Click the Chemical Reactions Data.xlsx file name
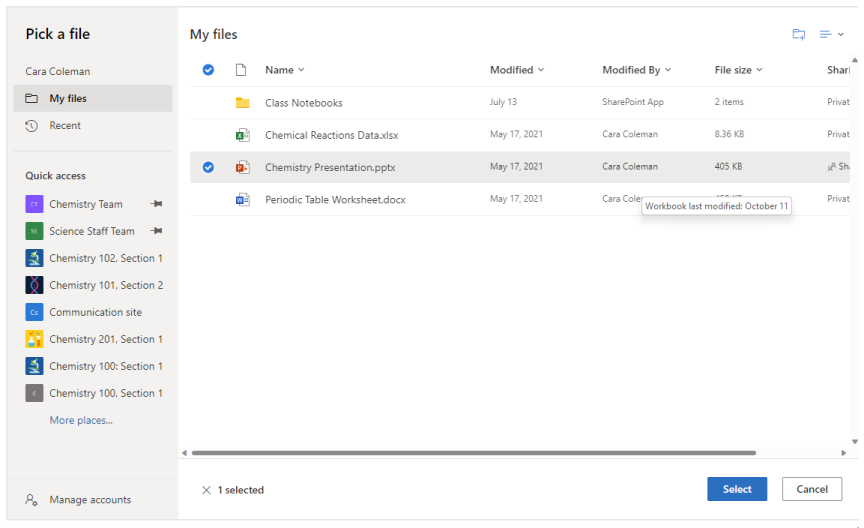 pyautogui.click(x=331, y=135)
